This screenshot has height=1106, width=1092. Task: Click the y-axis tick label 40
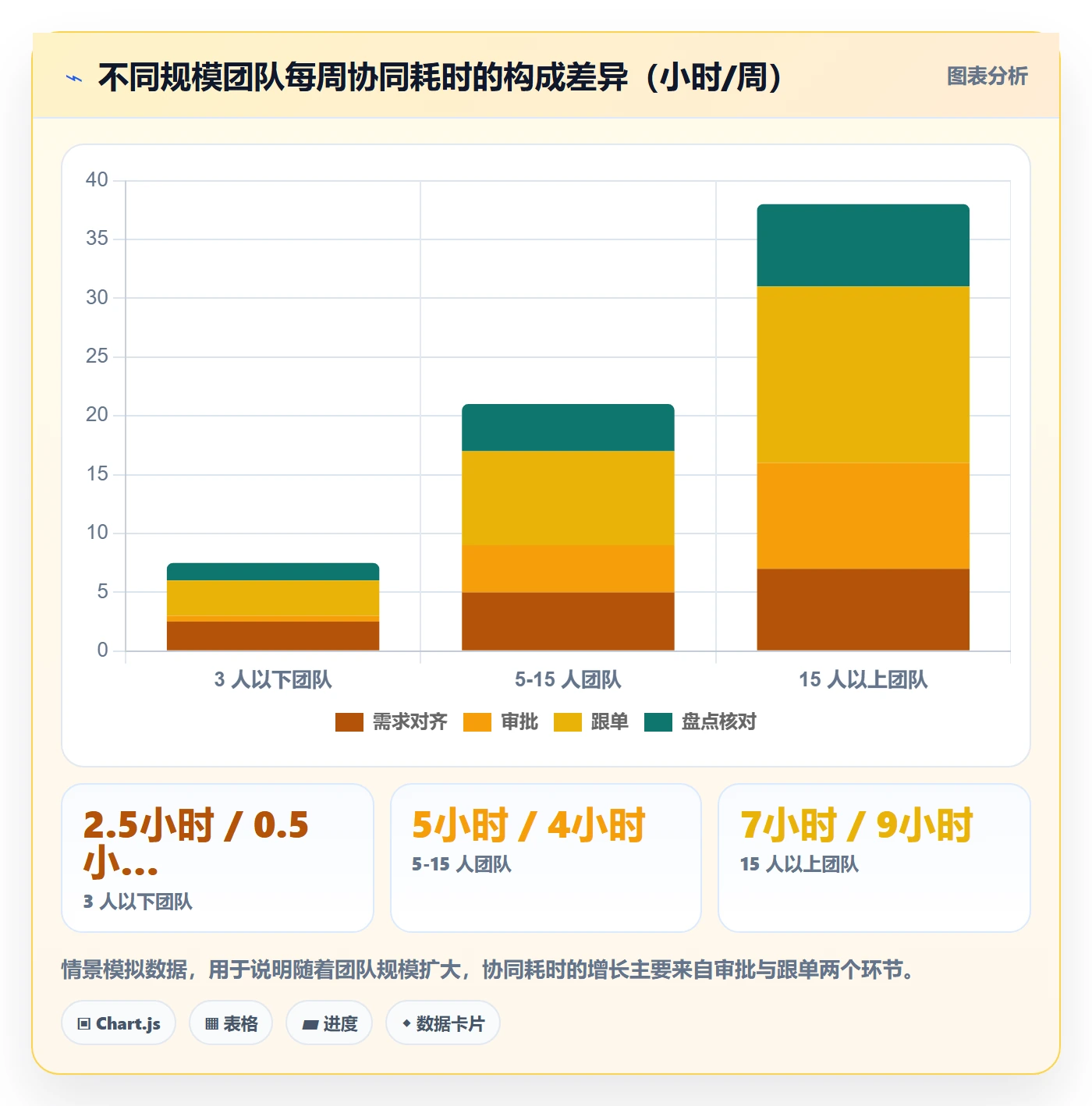tap(97, 180)
